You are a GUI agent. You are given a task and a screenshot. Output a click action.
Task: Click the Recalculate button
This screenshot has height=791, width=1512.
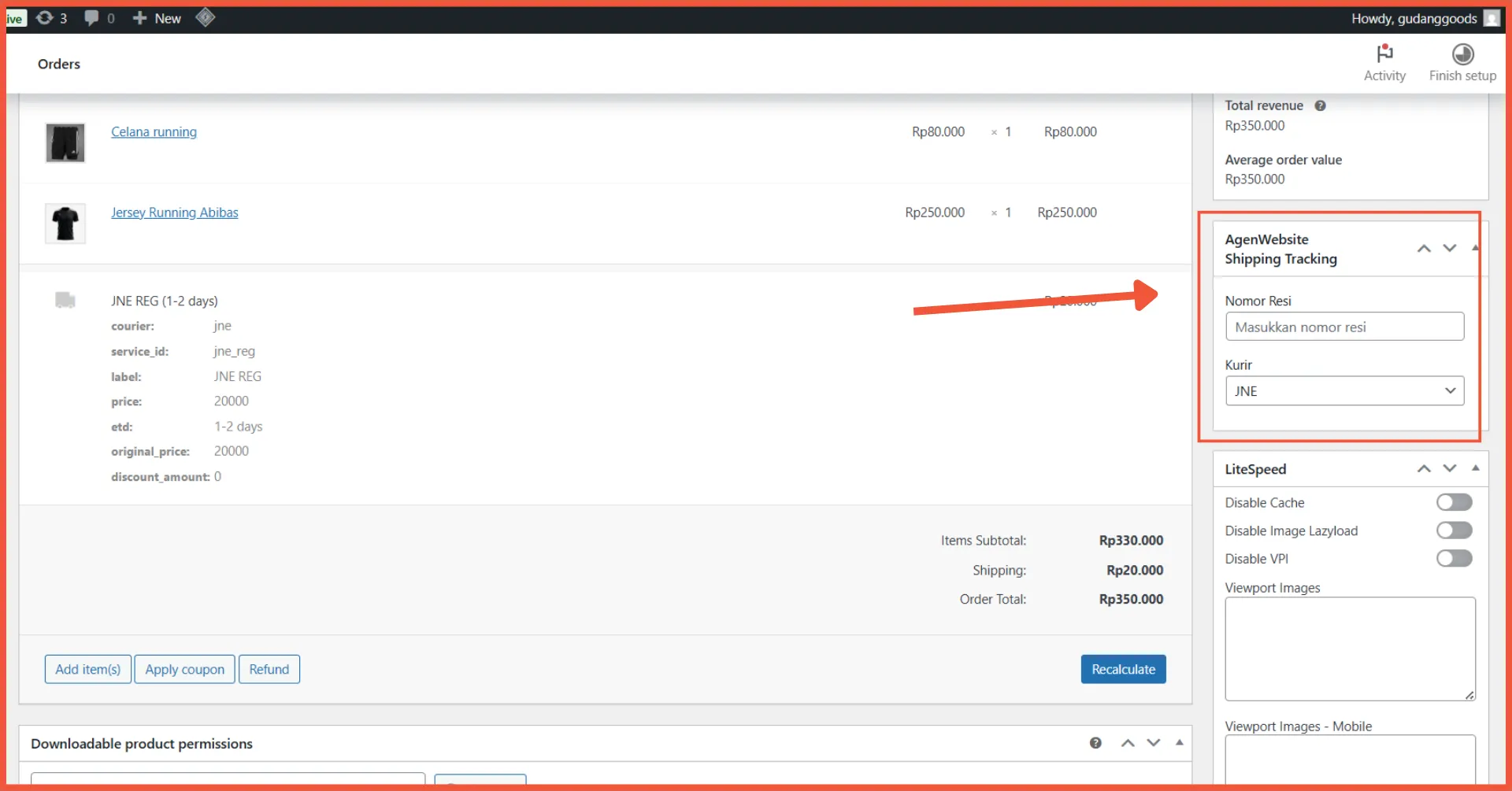coord(1123,669)
